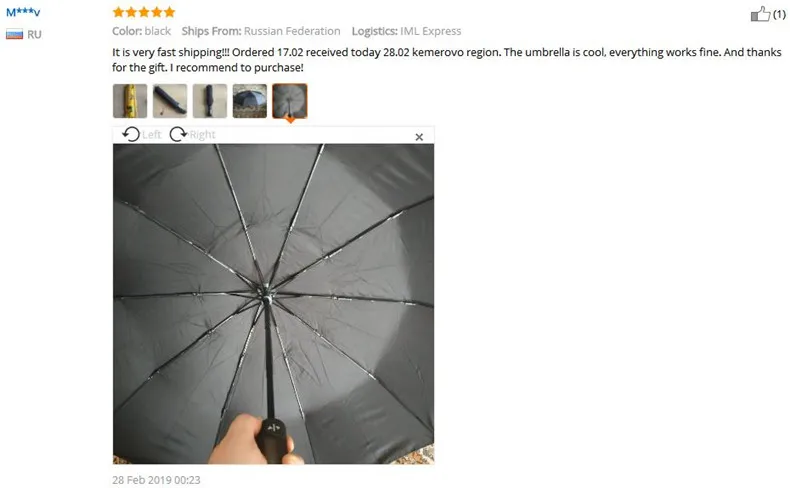Open the yellow umbrella thumbnail
The image size is (790, 488).
(130, 101)
